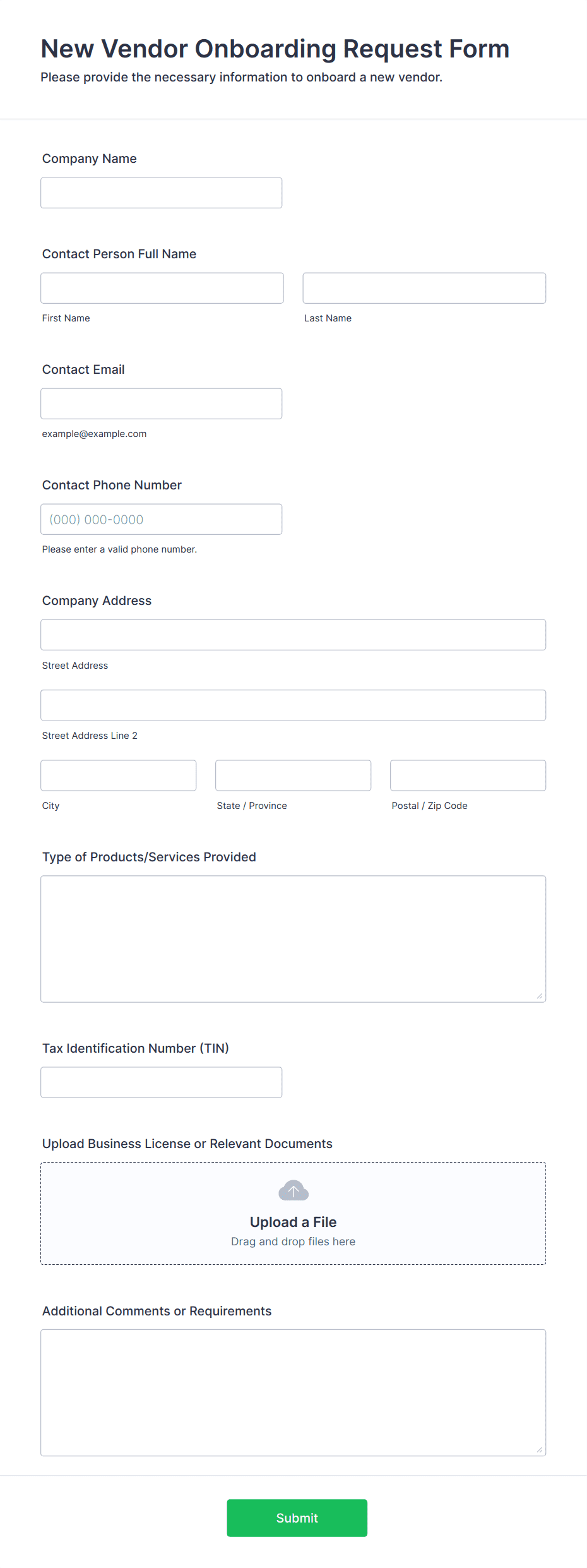
Task: Click the New Vendor Onboarding Request Form heading
Action: (x=275, y=49)
